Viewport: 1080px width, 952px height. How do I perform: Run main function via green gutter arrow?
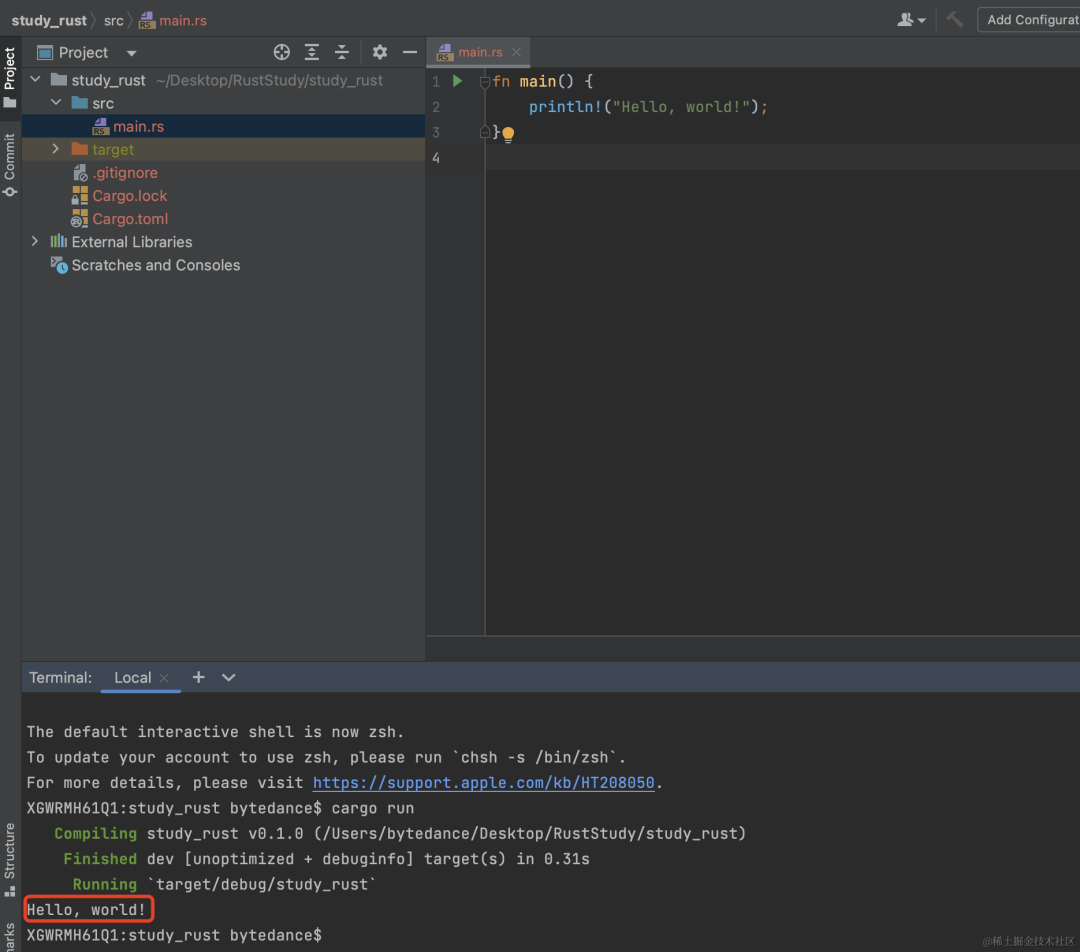point(457,81)
